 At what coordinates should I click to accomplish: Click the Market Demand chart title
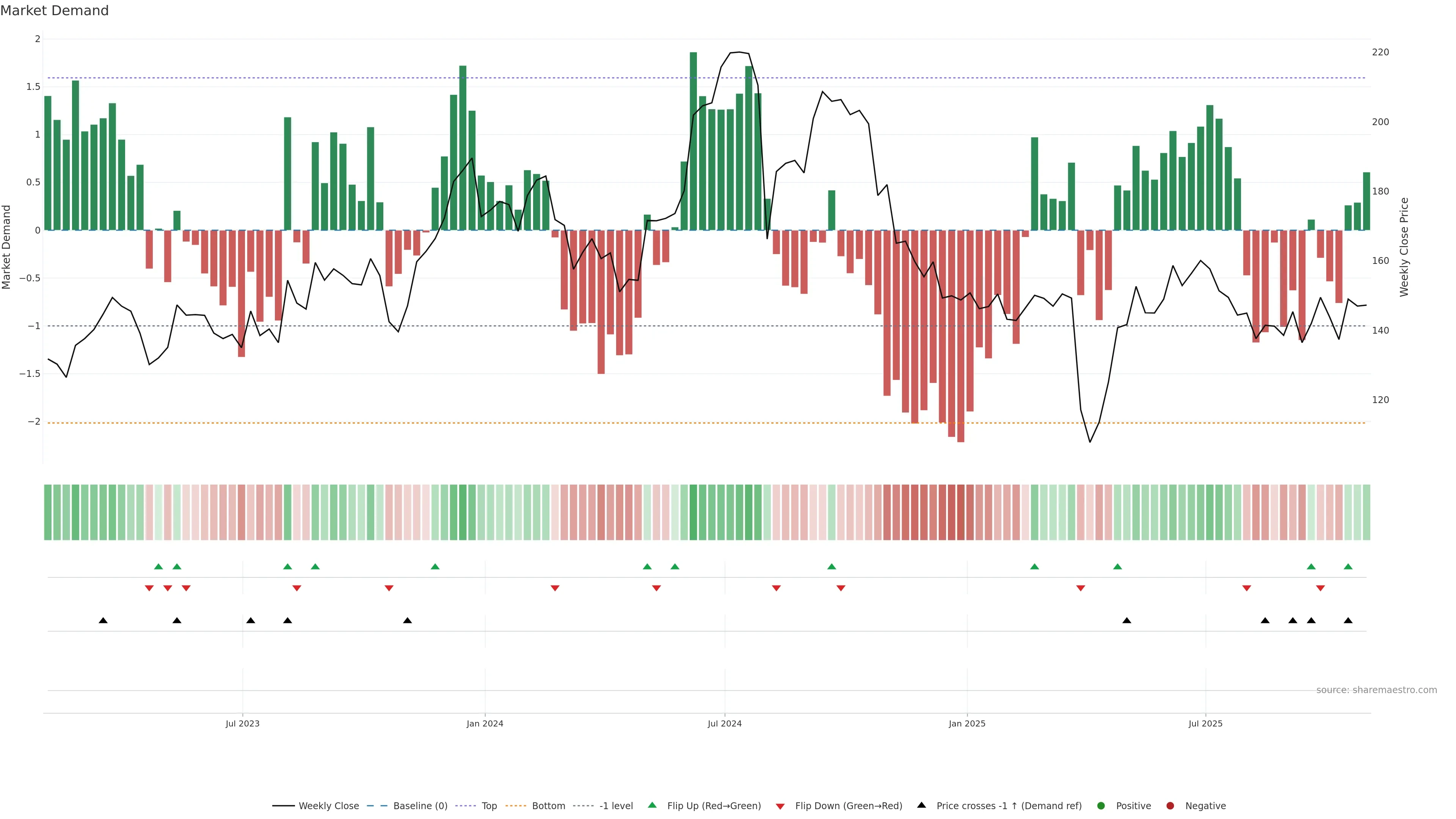tap(54, 11)
